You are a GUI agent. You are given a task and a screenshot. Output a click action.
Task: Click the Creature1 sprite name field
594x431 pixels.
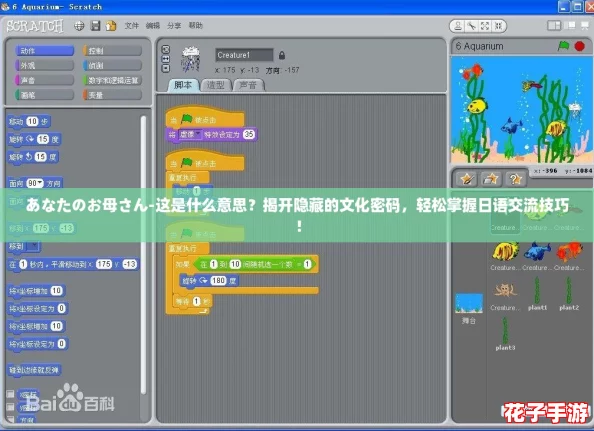click(x=244, y=55)
